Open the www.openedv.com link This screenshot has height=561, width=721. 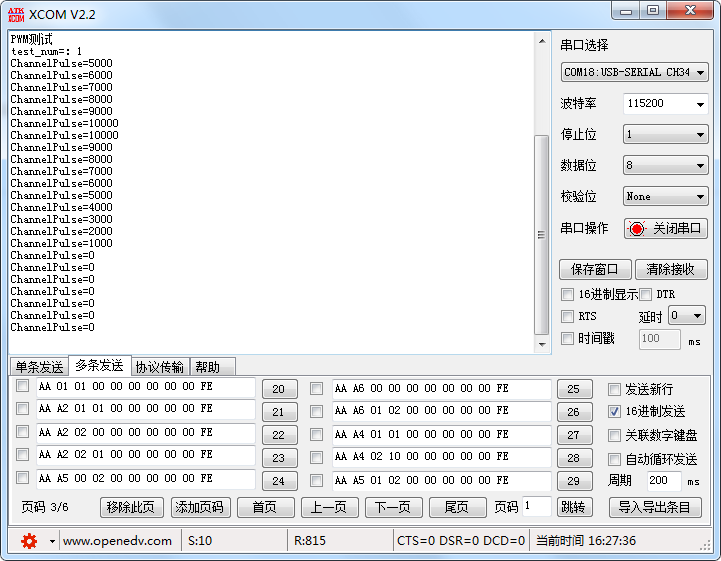[x=117, y=541]
